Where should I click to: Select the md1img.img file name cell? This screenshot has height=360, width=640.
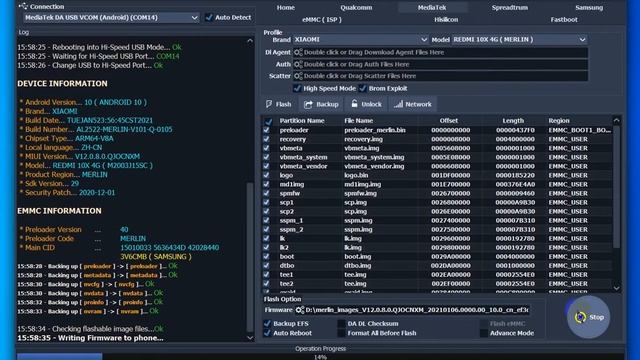[362, 184]
